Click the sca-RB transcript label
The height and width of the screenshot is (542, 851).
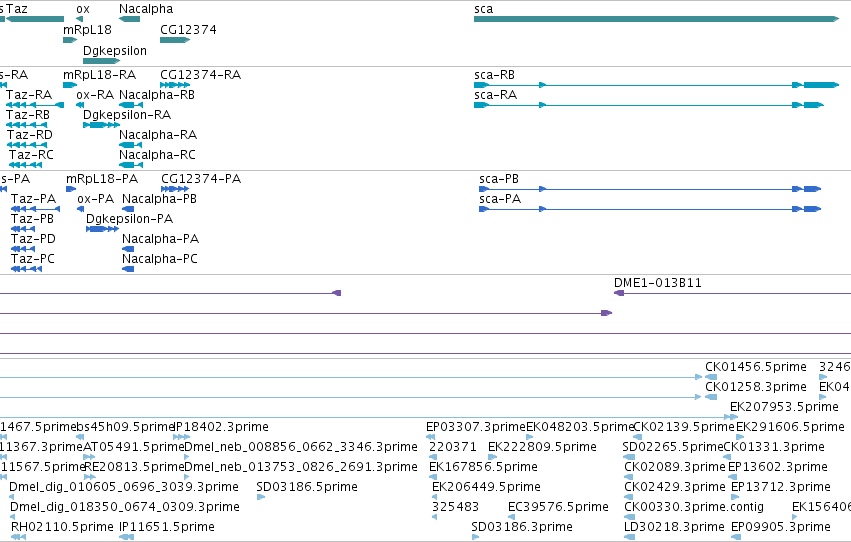click(494, 74)
